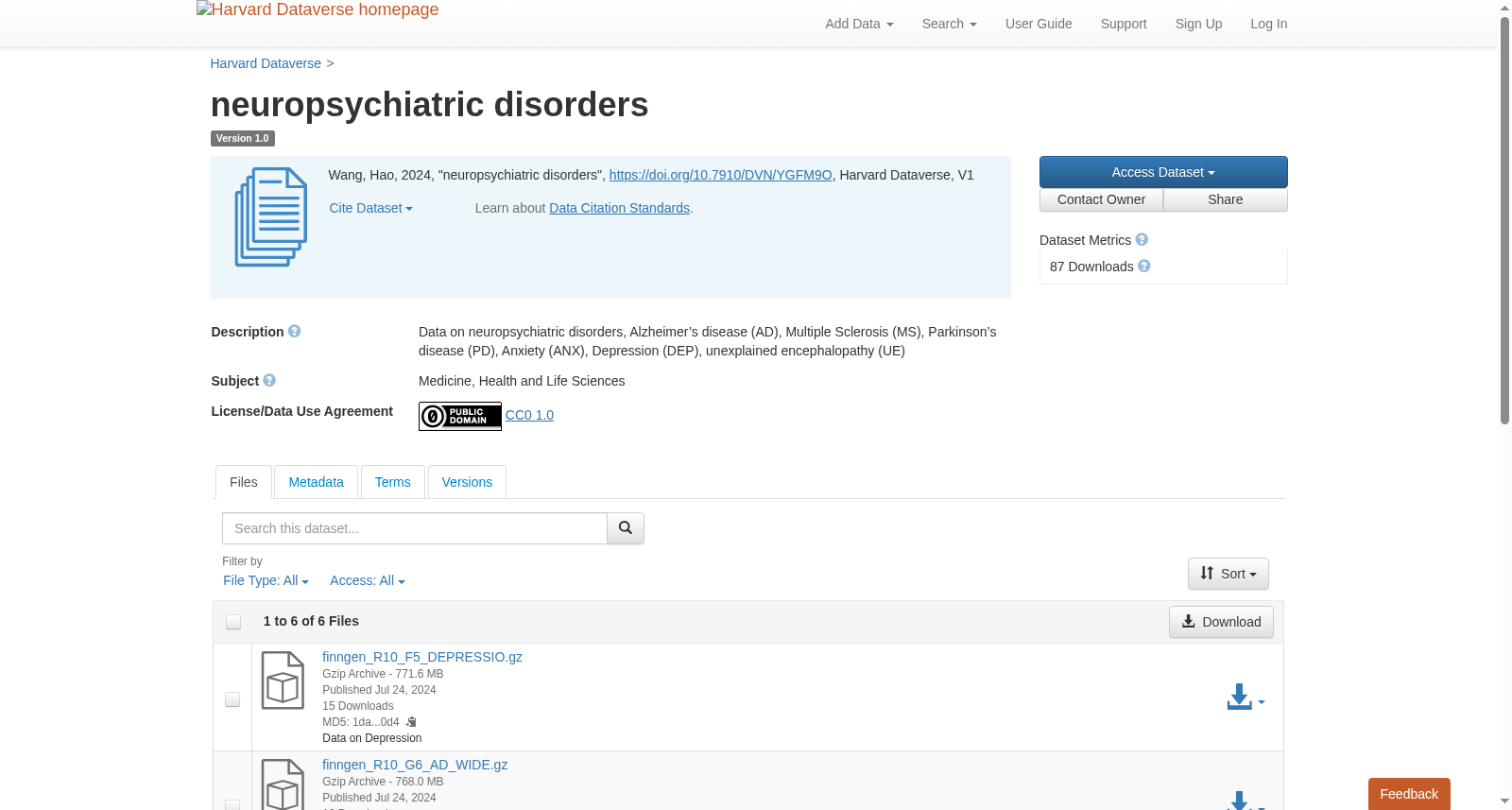
Task: Check the finngen_R10_G6_AD_WIDE.gz checkbox
Action: [232, 805]
